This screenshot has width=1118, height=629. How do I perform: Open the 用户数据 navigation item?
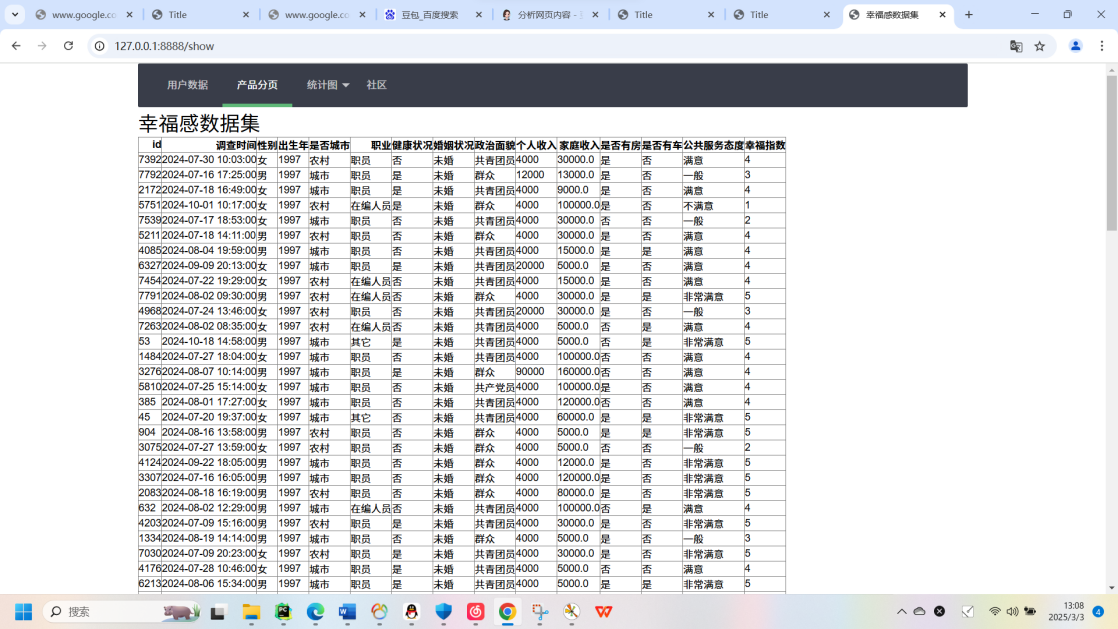point(188,85)
